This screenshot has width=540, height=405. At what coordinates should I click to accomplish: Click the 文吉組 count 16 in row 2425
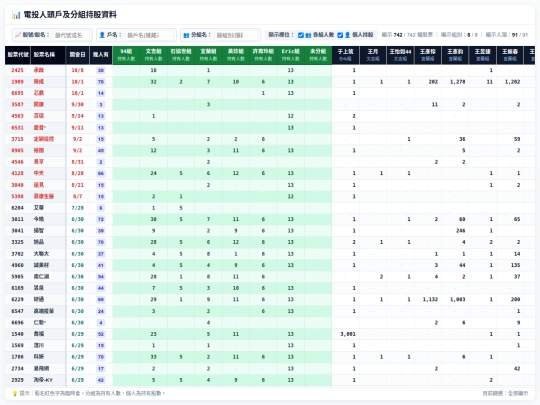point(154,70)
